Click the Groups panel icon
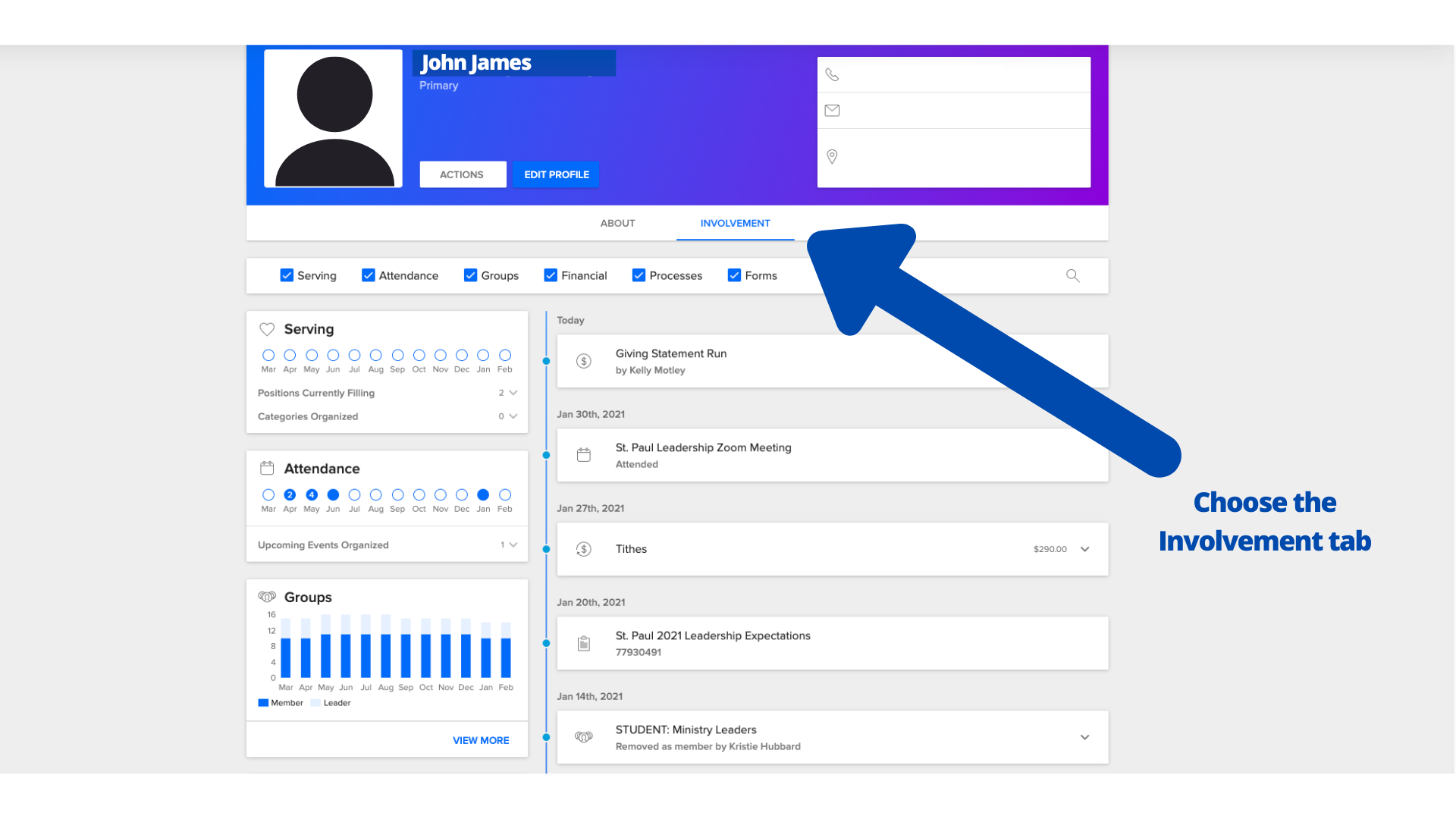The height and width of the screenshot is (819, 1456). tap(267, 597)
